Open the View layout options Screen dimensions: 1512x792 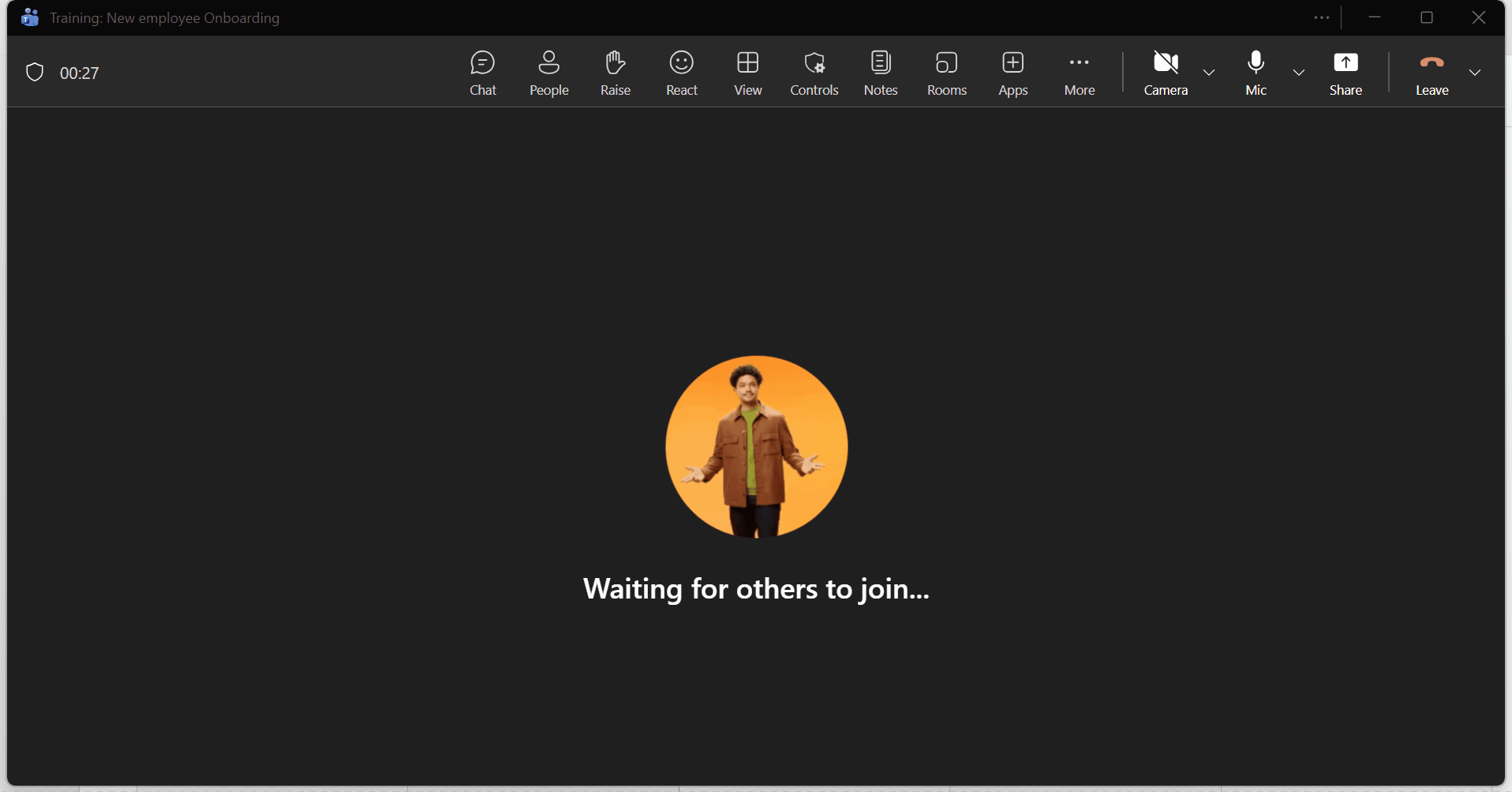coord(747,73)
